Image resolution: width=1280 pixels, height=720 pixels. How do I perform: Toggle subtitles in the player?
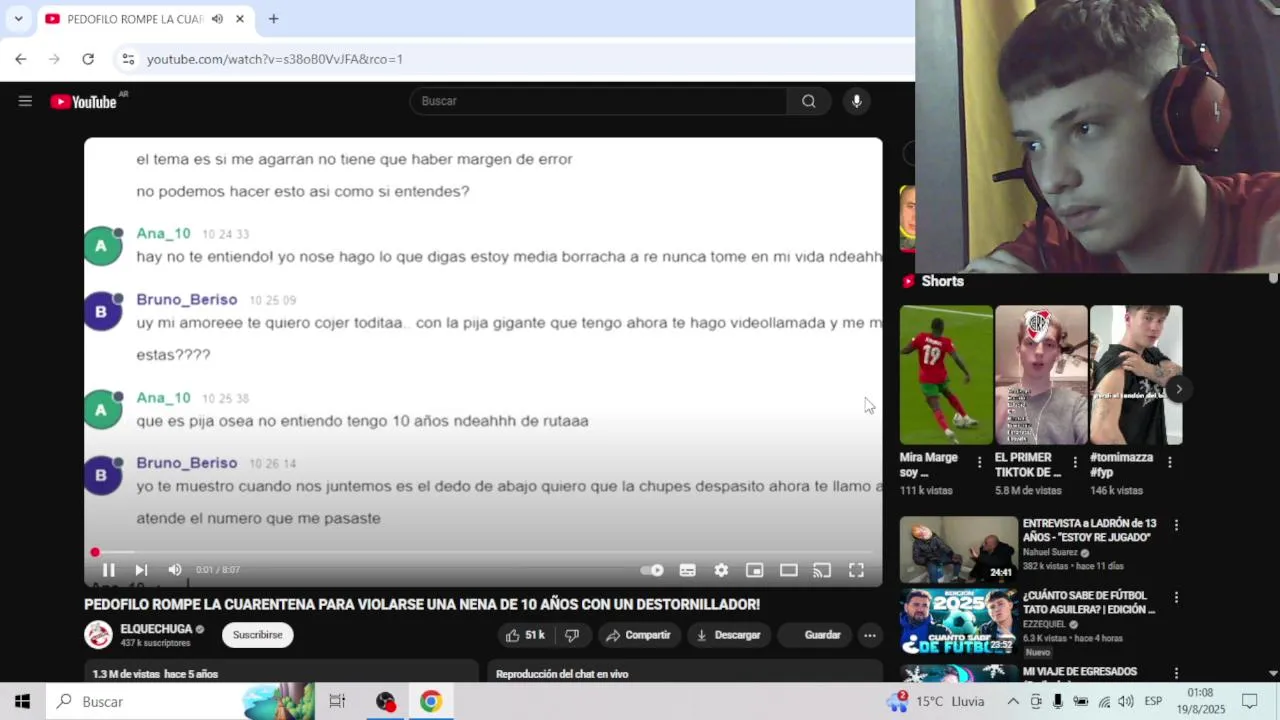click(687, 570)
